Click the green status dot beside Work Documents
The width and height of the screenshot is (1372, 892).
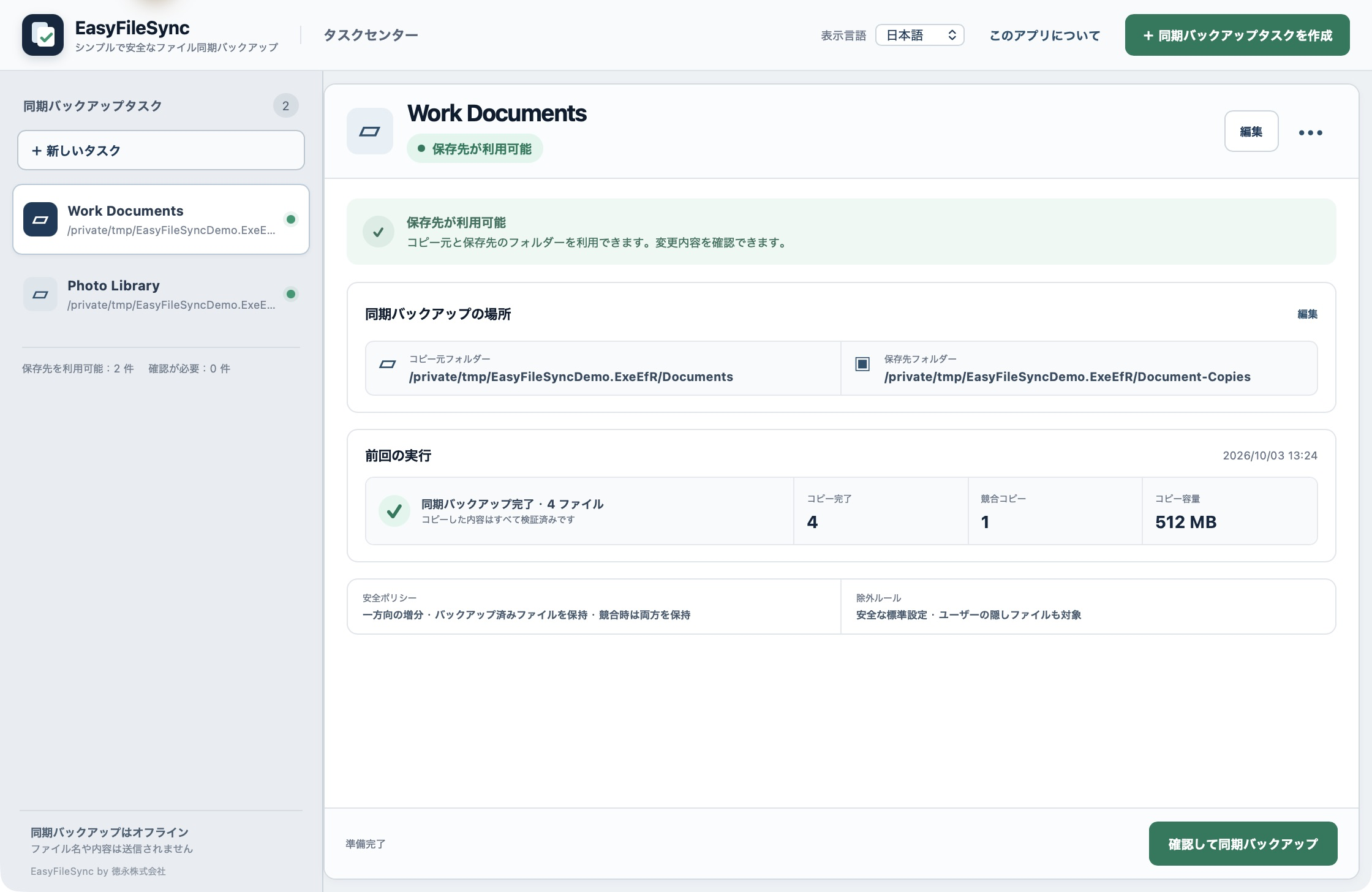click(x=291, y=219)
